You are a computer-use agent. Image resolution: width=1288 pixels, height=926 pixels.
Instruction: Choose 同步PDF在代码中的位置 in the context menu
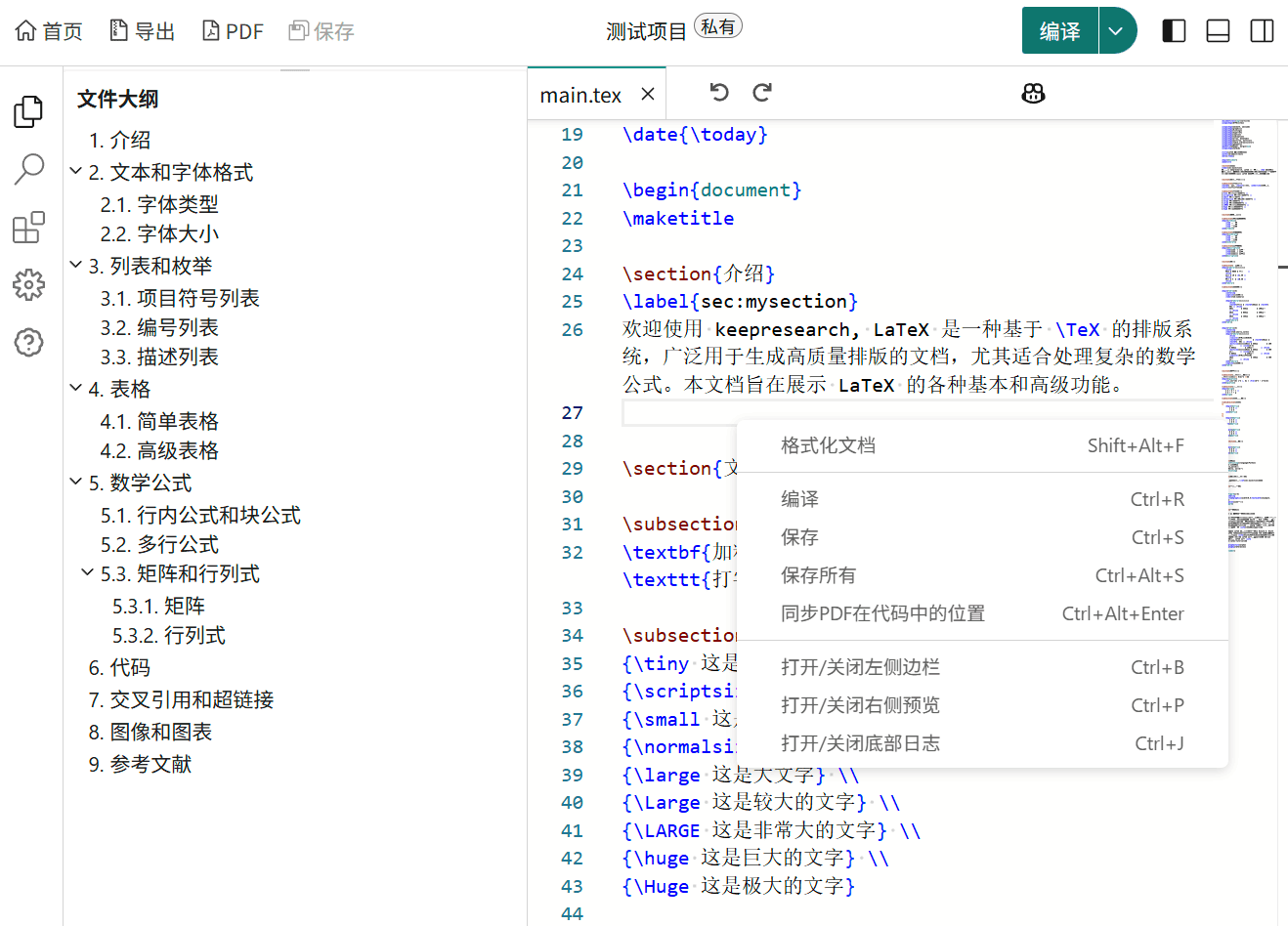pos(982,613)
